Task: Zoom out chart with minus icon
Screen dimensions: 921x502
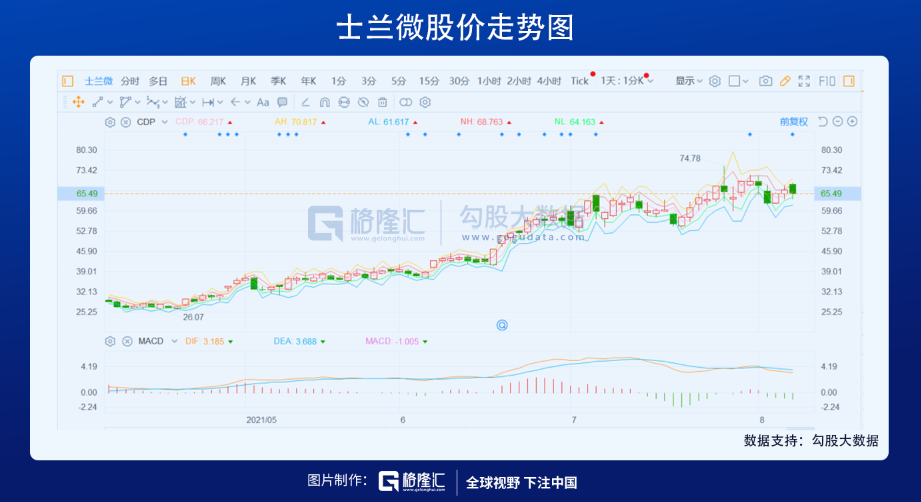Action: coord(838,122)
